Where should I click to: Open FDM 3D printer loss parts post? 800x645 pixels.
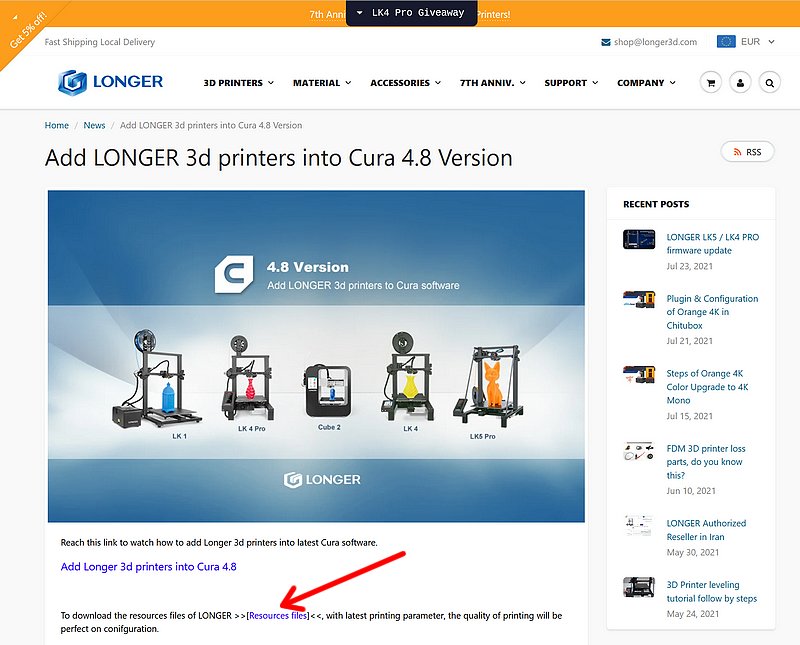tap(706, 462)
